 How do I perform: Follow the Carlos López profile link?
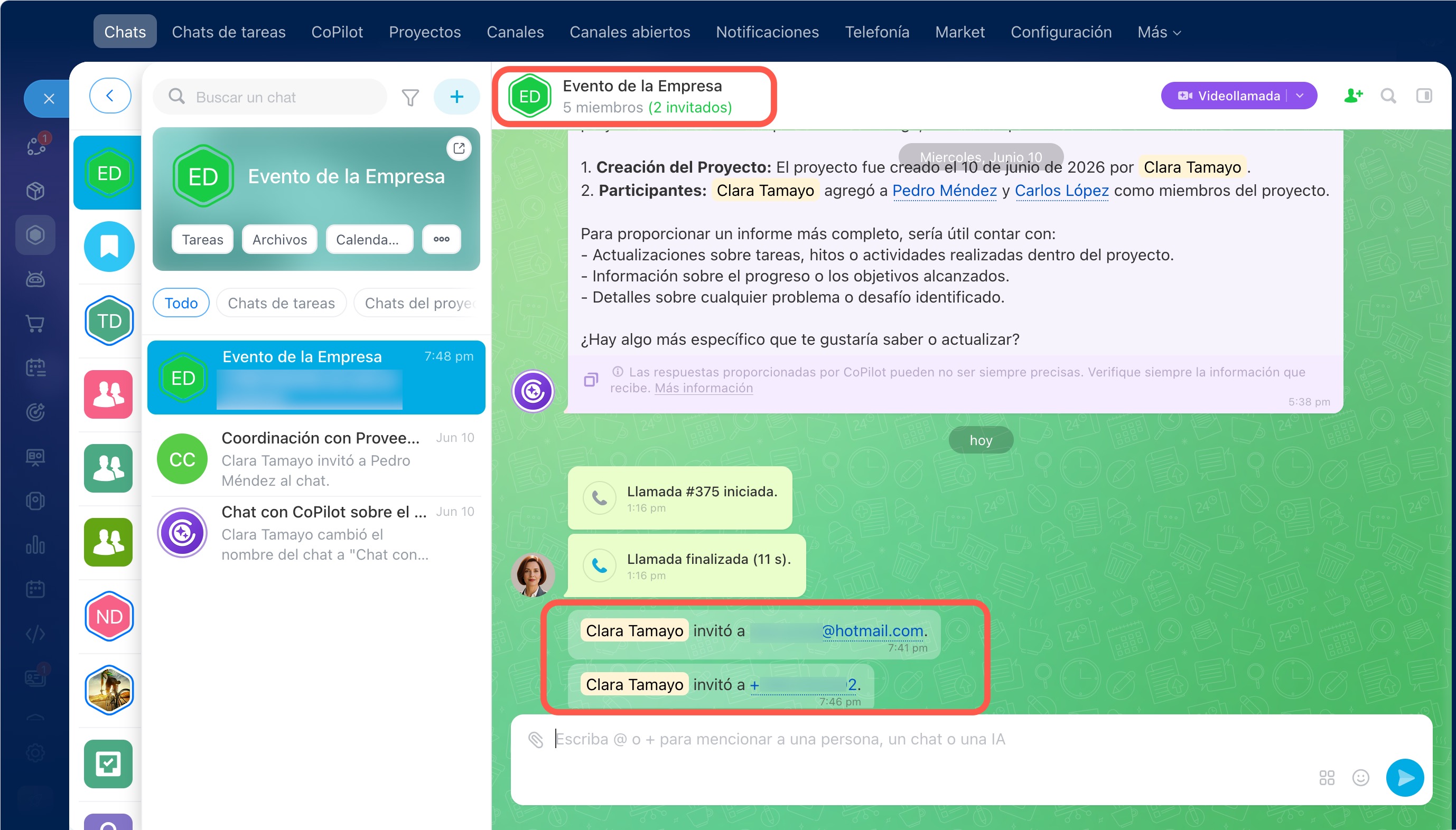[1061, 191]
